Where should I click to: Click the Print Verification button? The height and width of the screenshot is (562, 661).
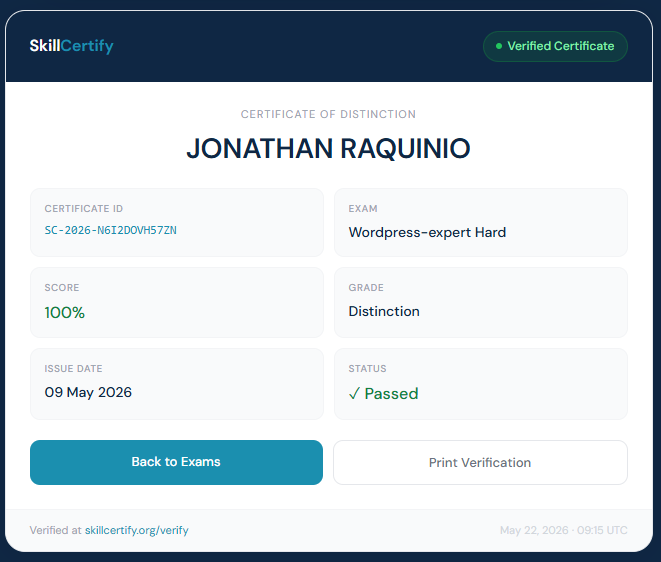point(480,463)
